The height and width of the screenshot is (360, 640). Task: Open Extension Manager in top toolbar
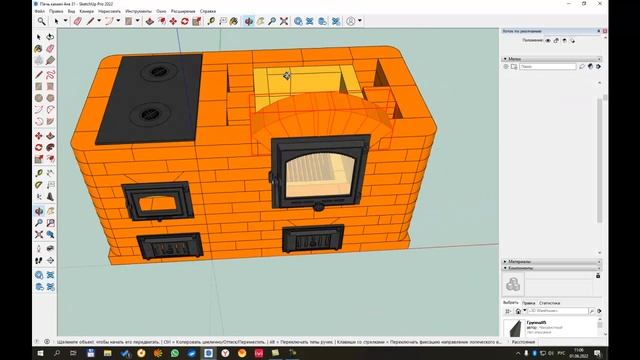tap(336, 21)
